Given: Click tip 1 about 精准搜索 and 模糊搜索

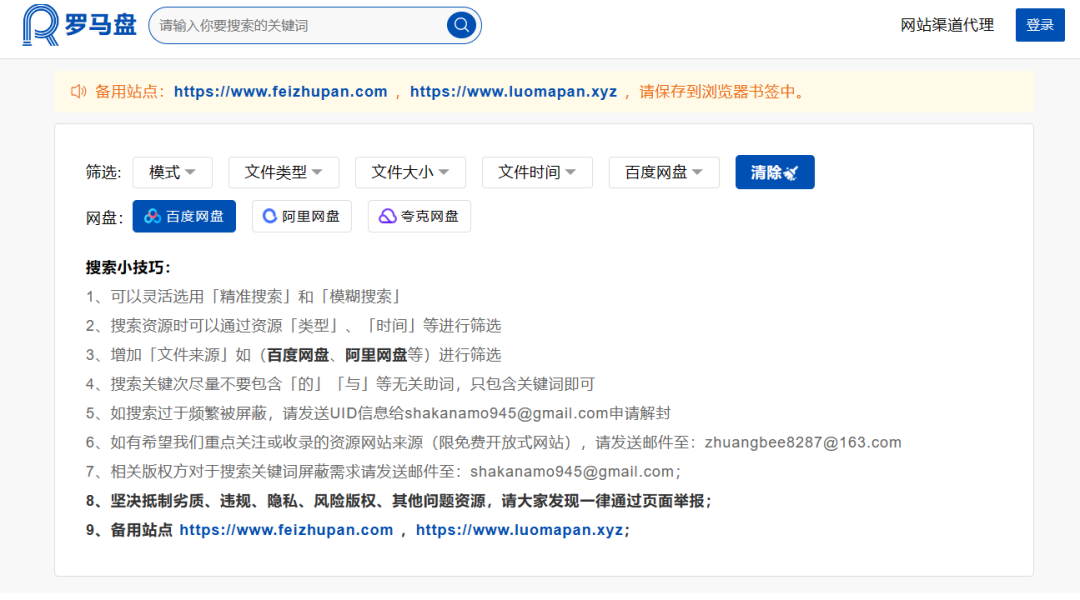Looking at the screenshot, I should (244, 296).
